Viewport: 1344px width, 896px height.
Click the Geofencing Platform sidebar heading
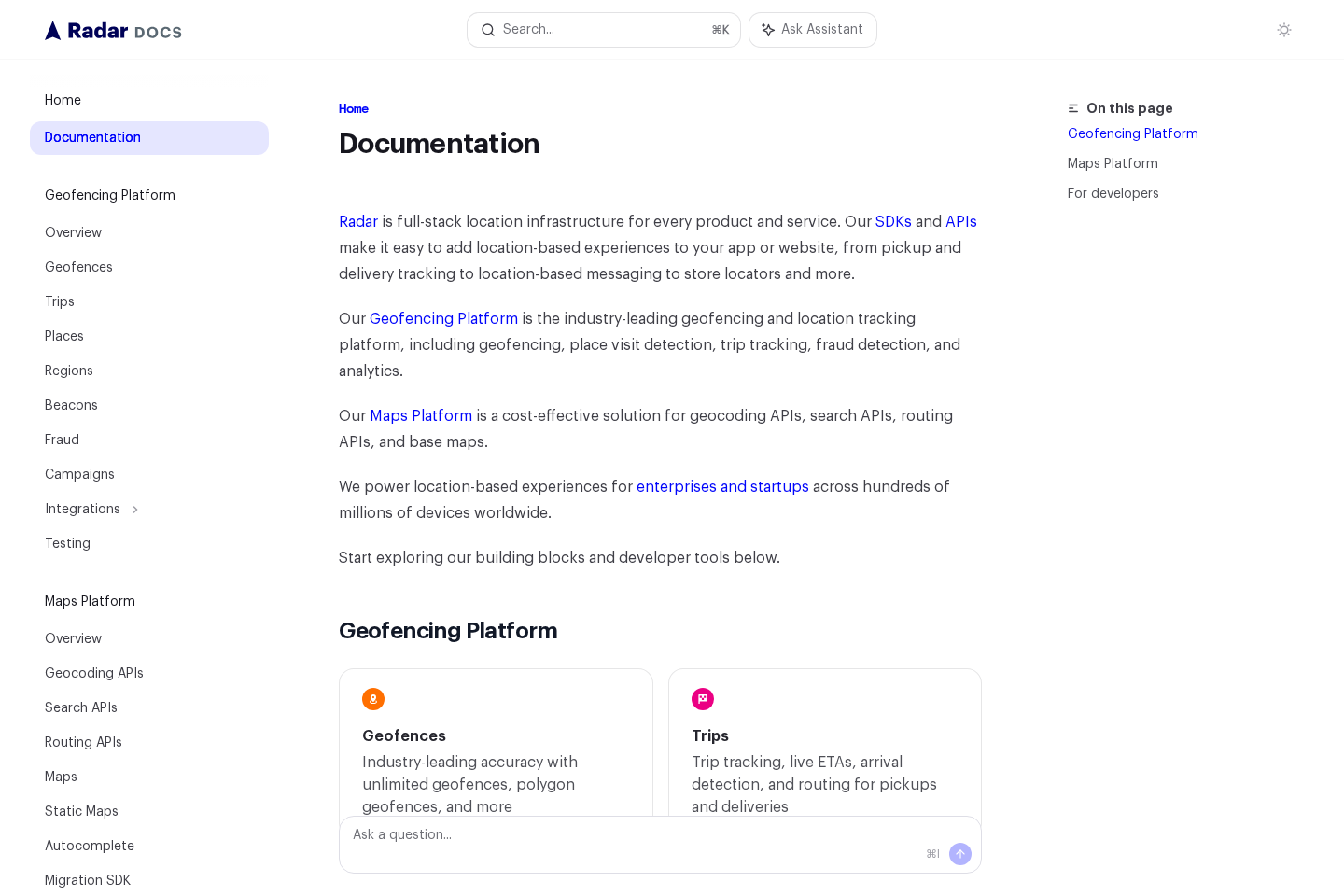coord(110,195)
